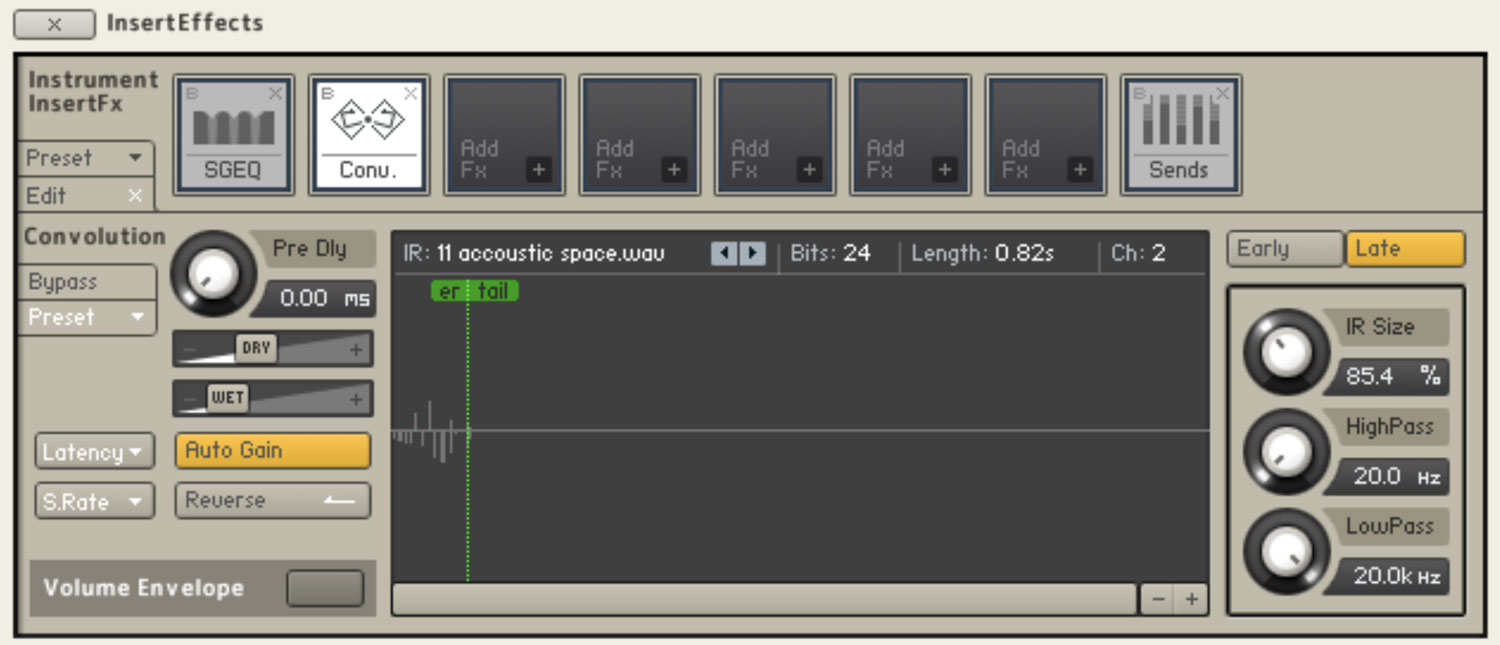Open the S.Rate dropdown

(95, 502)
